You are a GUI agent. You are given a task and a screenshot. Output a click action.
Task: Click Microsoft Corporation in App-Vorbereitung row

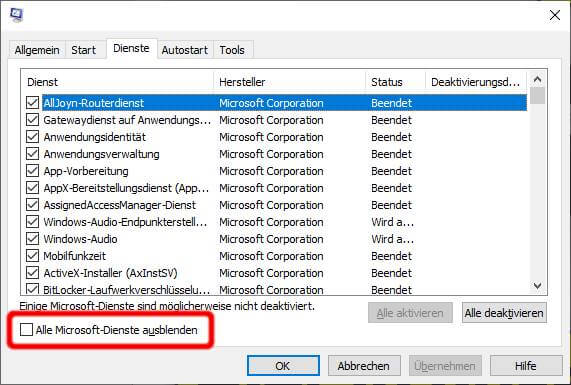271,171
